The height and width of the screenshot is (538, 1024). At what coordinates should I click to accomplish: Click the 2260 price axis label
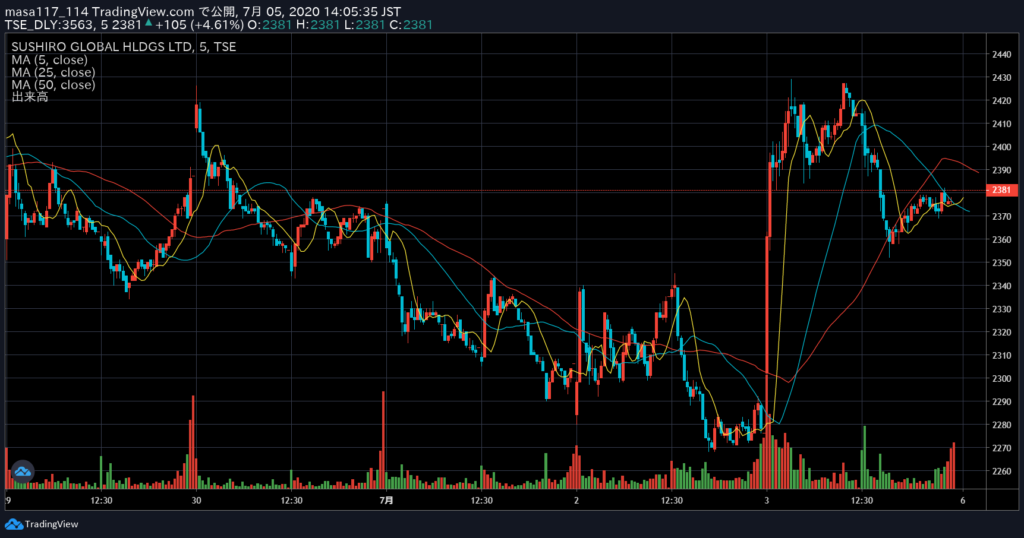(x=1001, y=471)
